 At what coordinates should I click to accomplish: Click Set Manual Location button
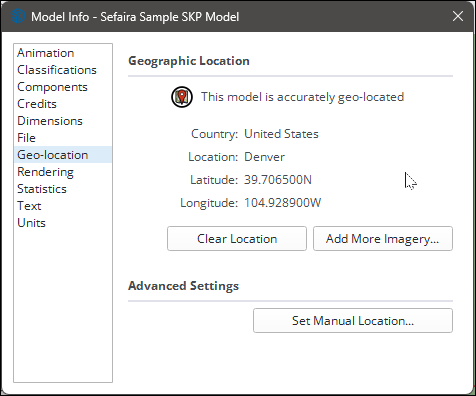click(353, 321)
